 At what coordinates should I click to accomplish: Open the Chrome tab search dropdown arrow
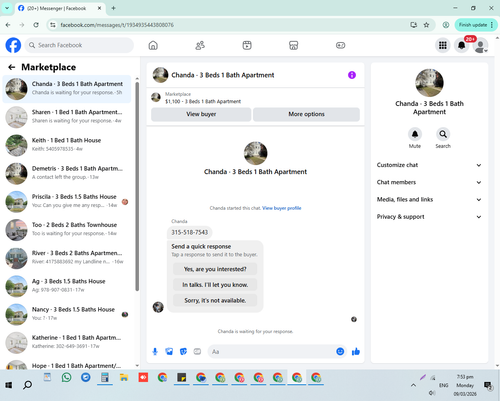click(7, 8)
